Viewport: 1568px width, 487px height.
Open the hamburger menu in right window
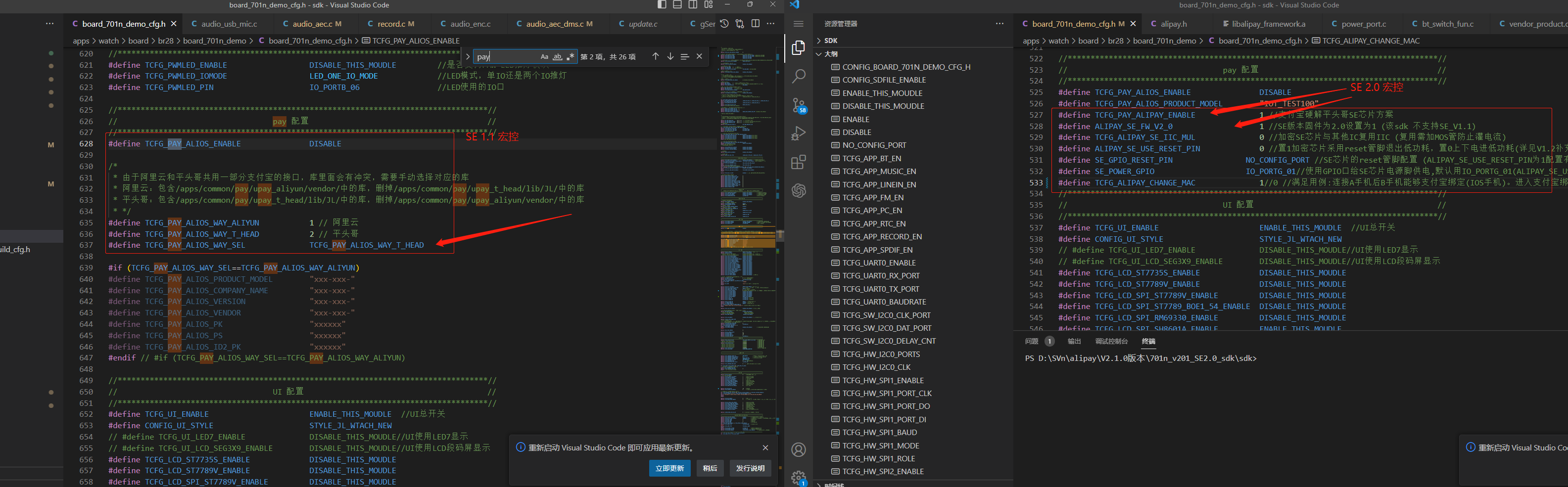tap(799, 24)
